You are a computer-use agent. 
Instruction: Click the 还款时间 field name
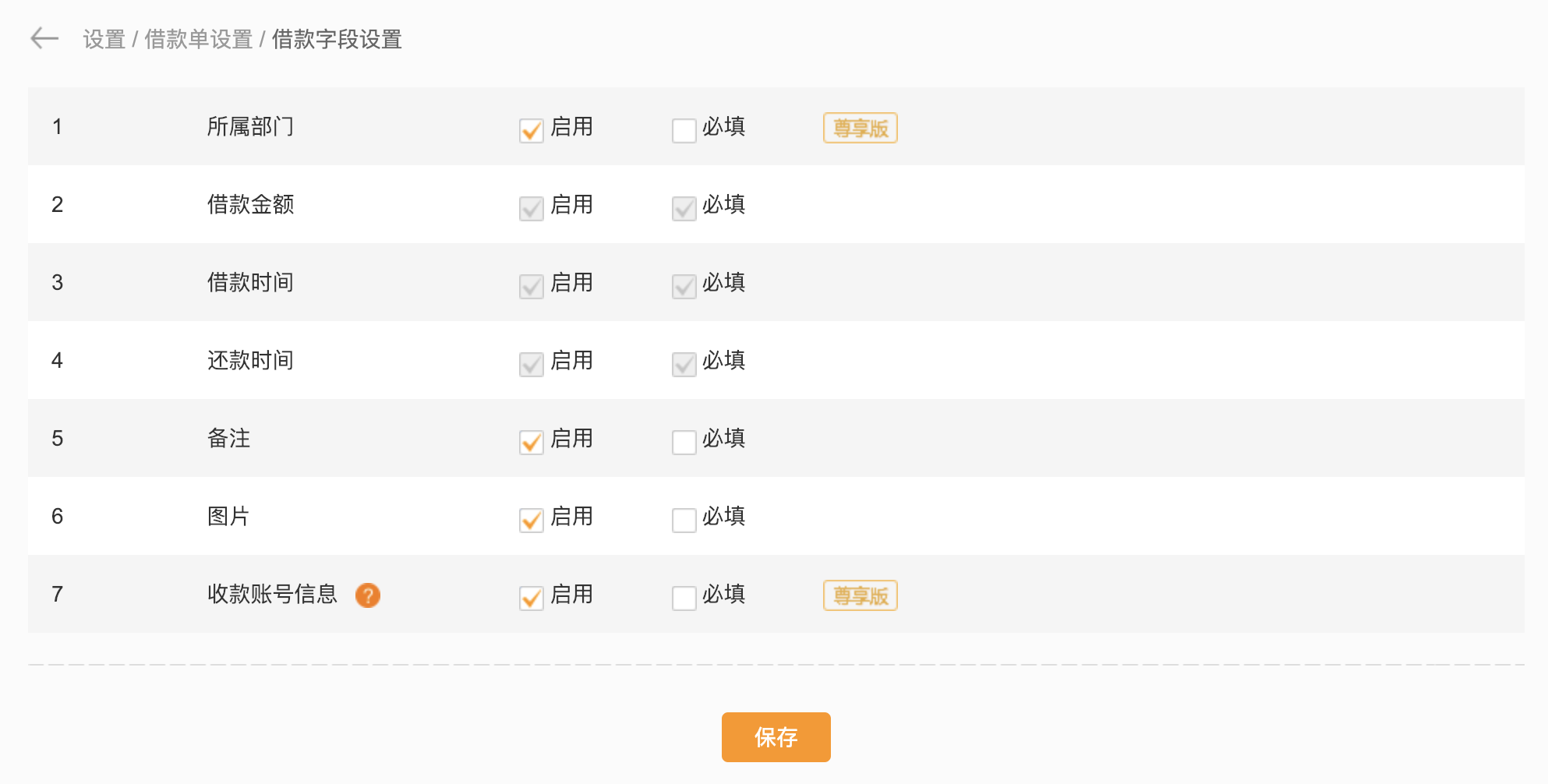(250, 360)
